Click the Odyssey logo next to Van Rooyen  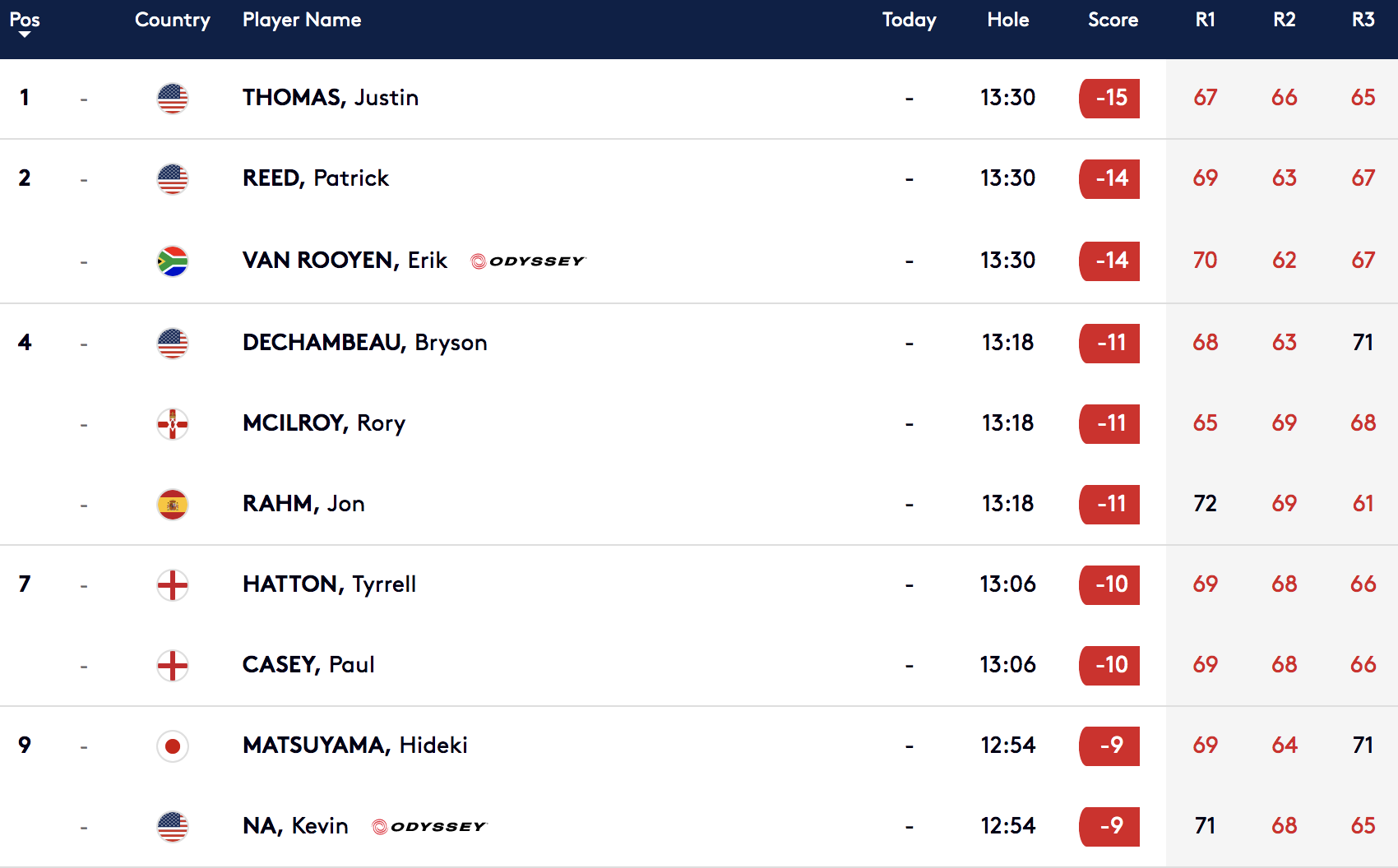527,261
